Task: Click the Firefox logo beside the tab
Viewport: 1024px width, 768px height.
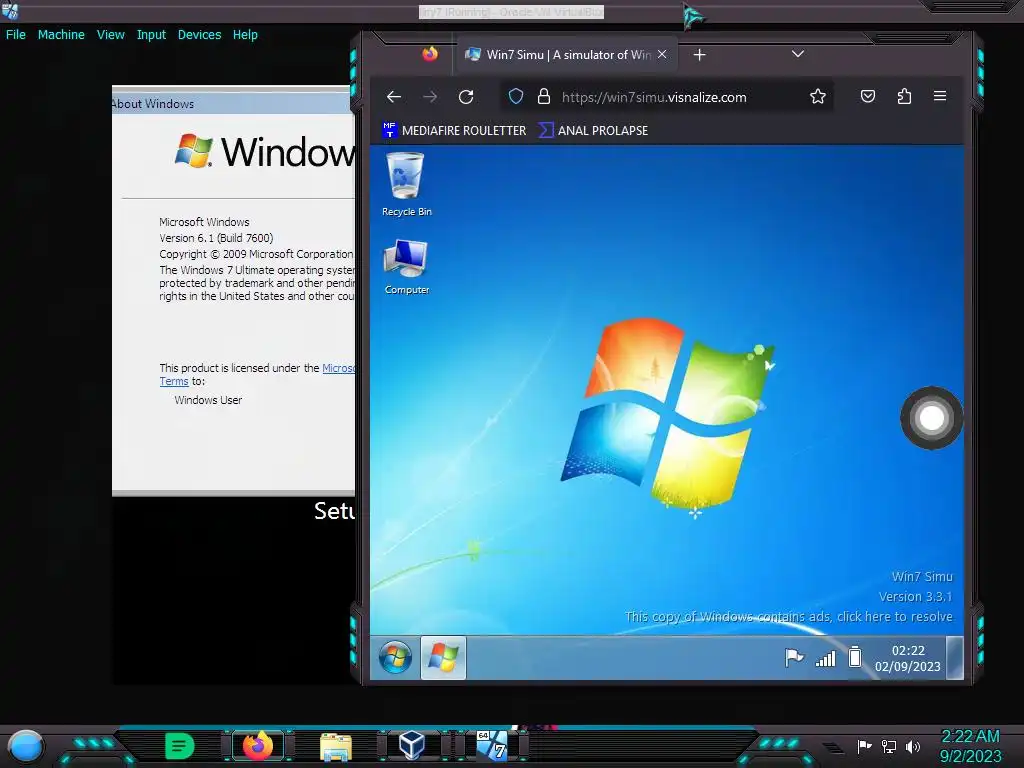Action: pos(430,54)
